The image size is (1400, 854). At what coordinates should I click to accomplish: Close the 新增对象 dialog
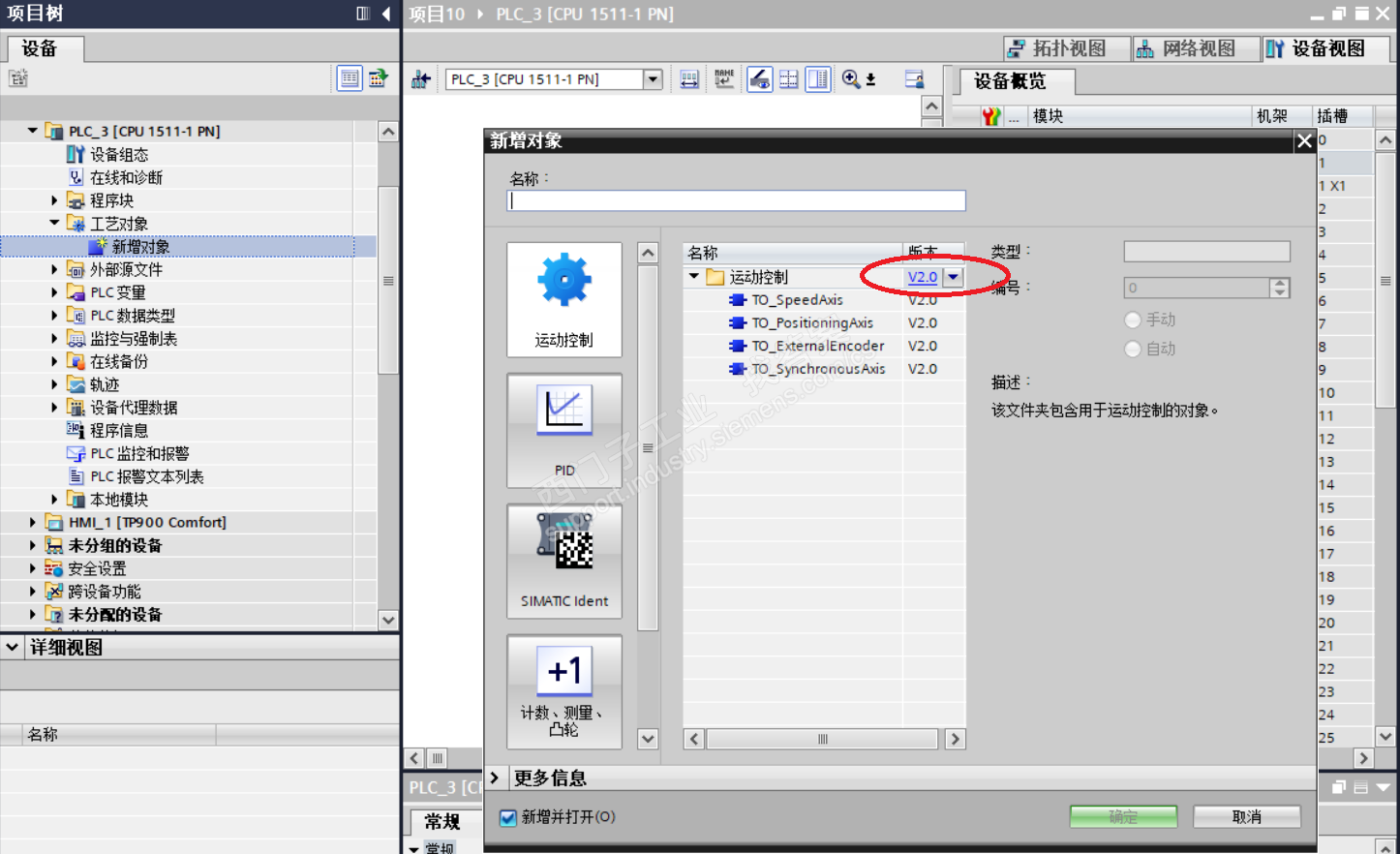coord(1304,141)
